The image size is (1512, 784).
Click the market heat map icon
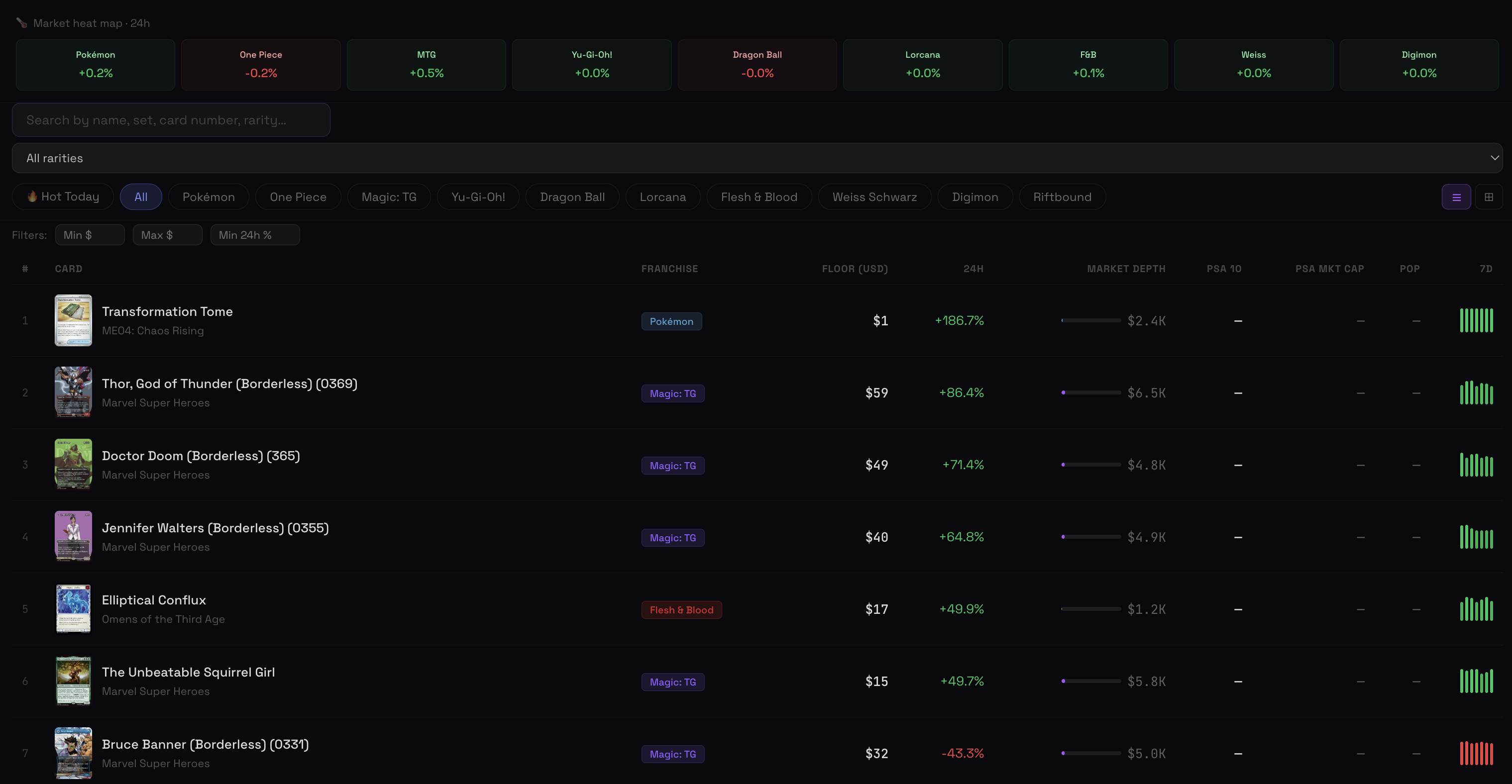22,23
